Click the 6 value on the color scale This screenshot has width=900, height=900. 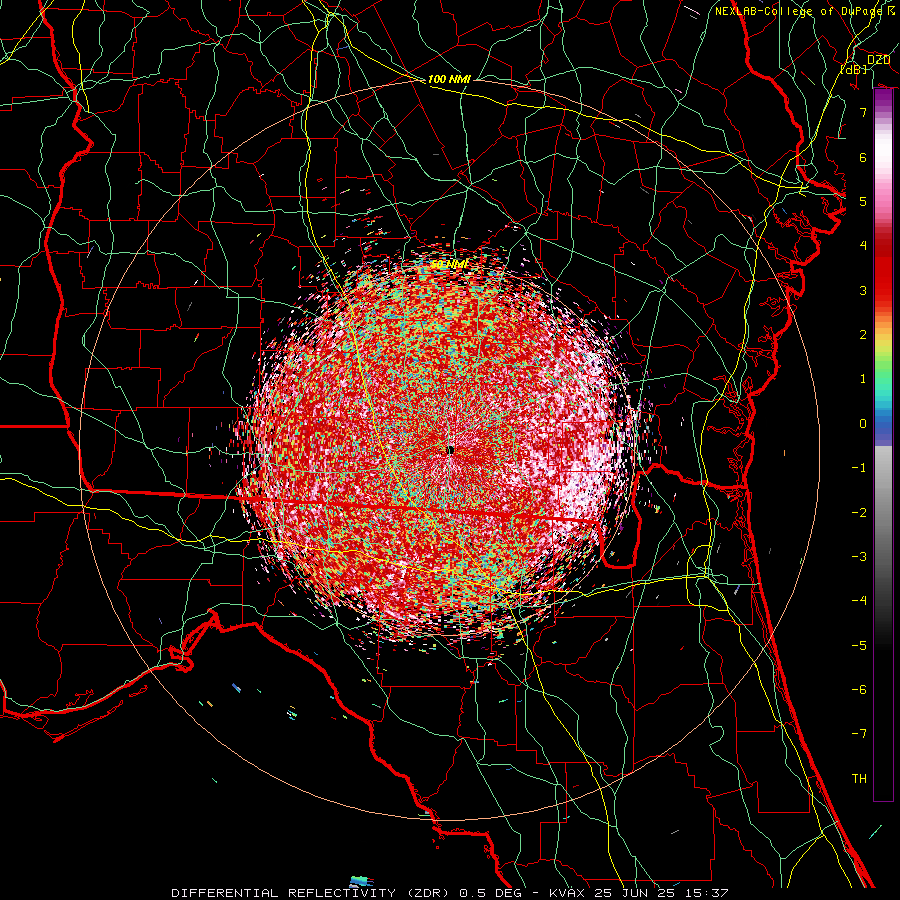click(x=863, y=157)
